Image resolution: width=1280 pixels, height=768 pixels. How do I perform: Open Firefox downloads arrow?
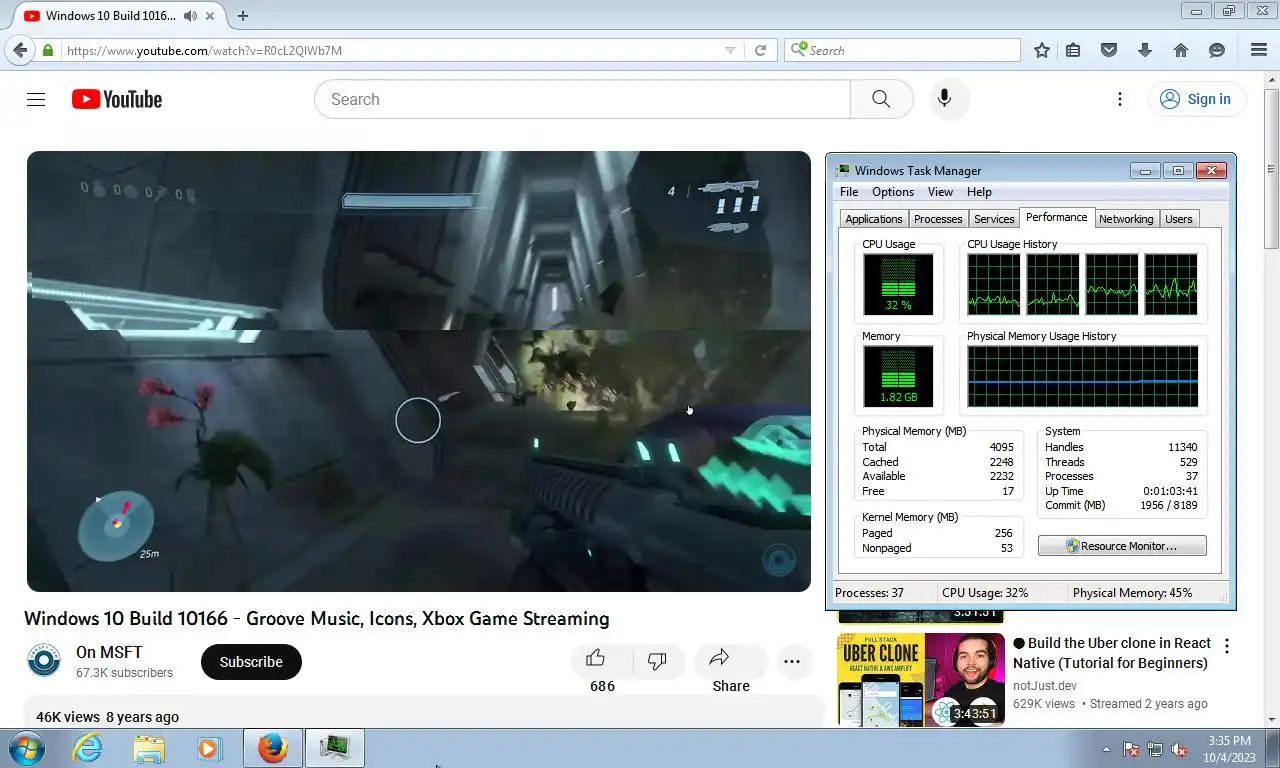click(x=1145, y=50)
